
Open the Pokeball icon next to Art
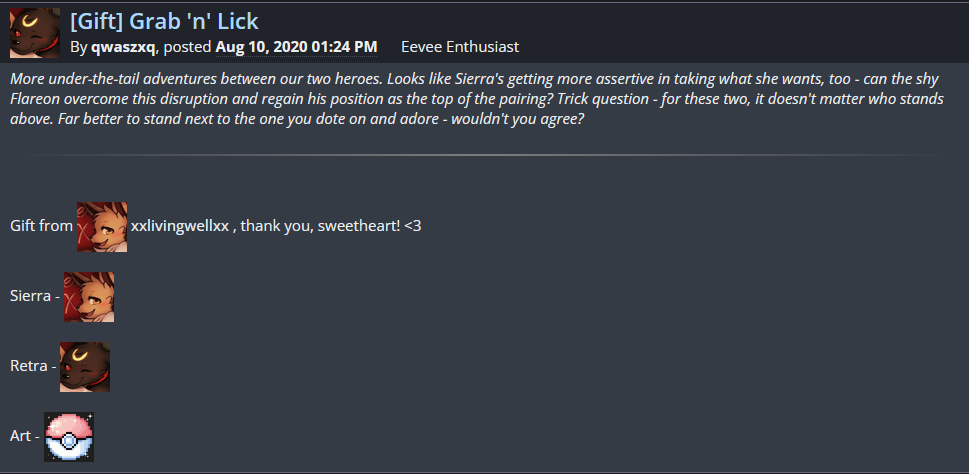click(x=69, y=437)
